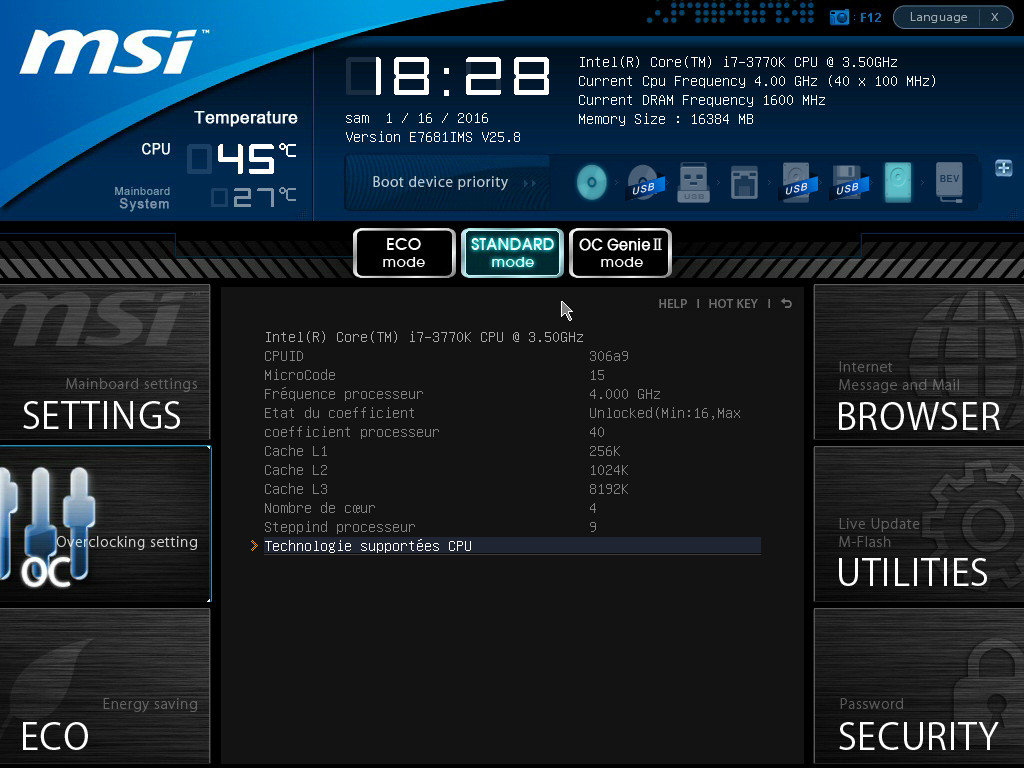Click the Steppind processeur row

pyautogui.click(x=512, y=527)
